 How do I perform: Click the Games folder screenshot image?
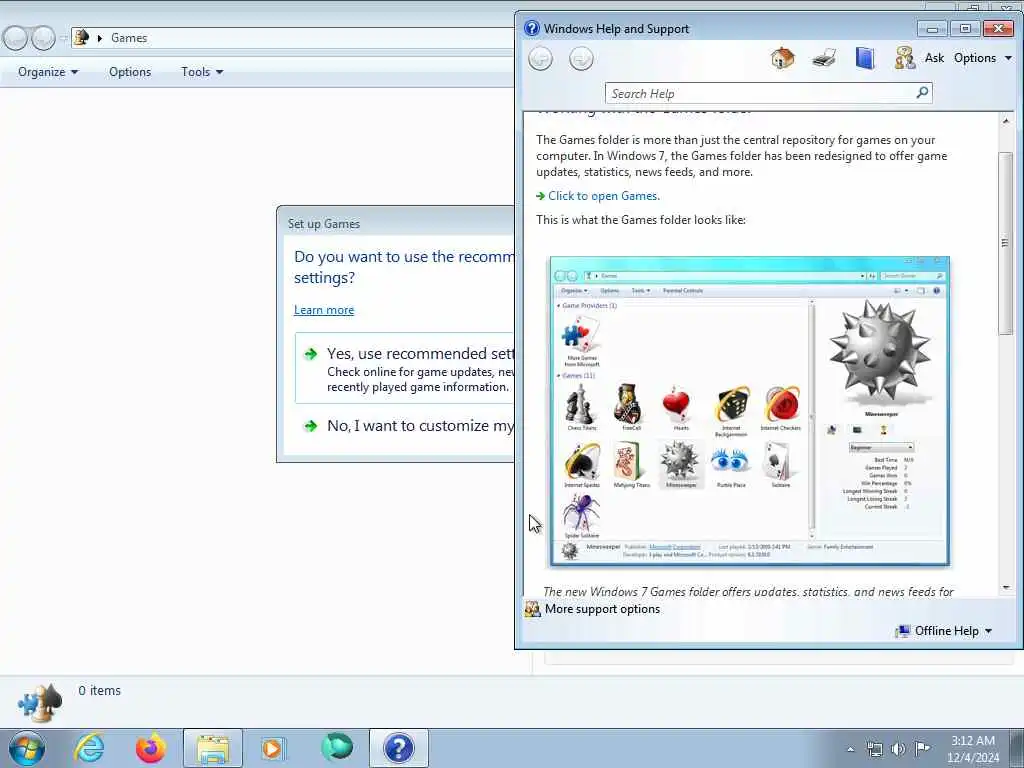tap(750, 411)
